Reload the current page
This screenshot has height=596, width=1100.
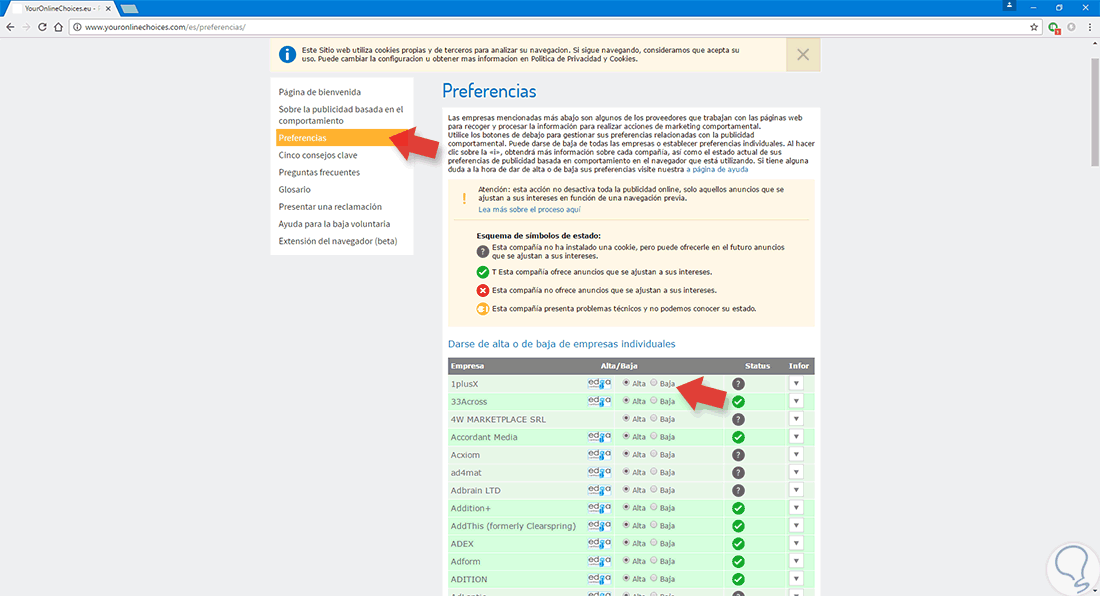click(x=42, y=27)
